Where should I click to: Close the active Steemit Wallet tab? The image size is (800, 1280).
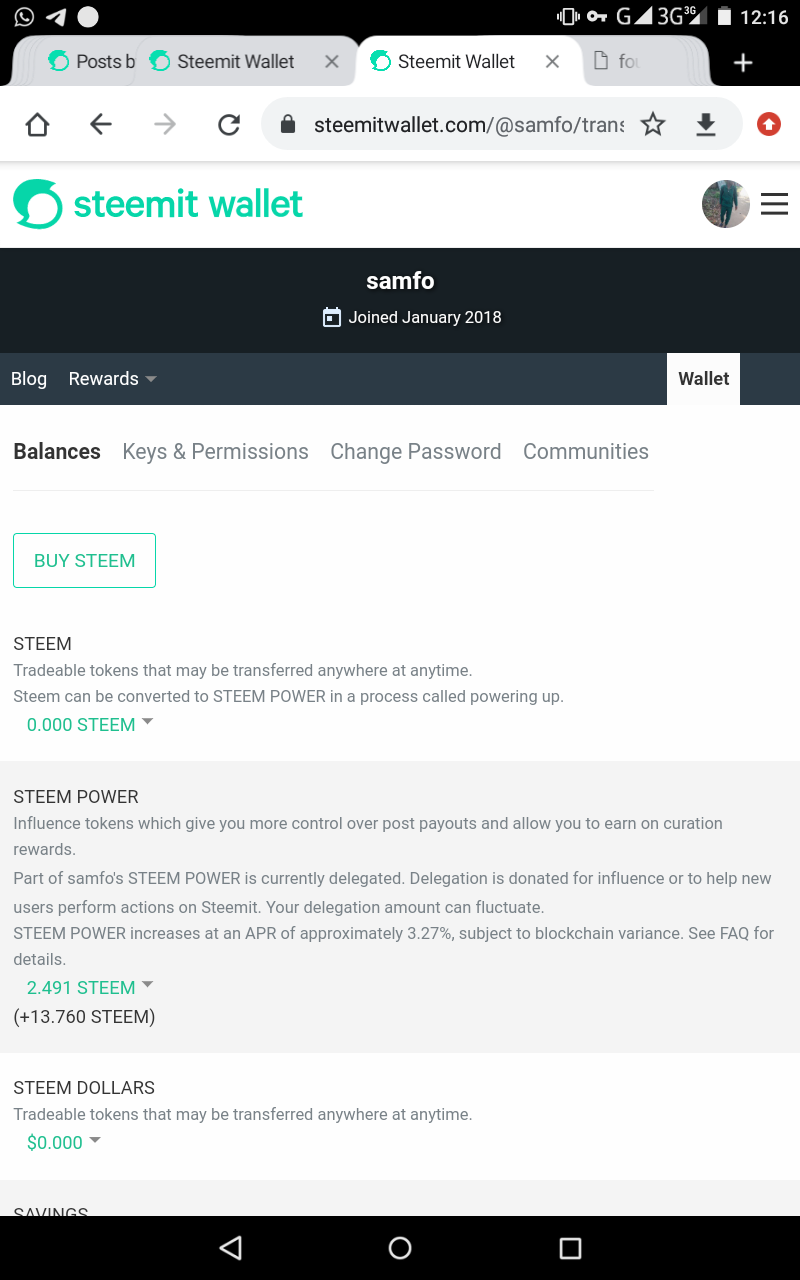(x=552, y=62)
